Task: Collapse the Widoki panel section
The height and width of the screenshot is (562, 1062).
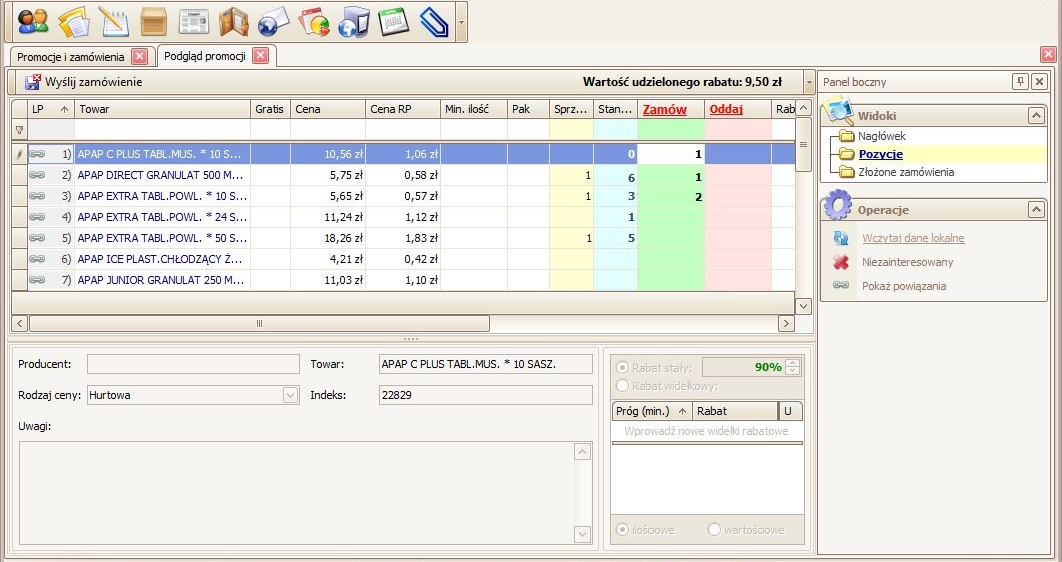Action: click(1036, 116)
